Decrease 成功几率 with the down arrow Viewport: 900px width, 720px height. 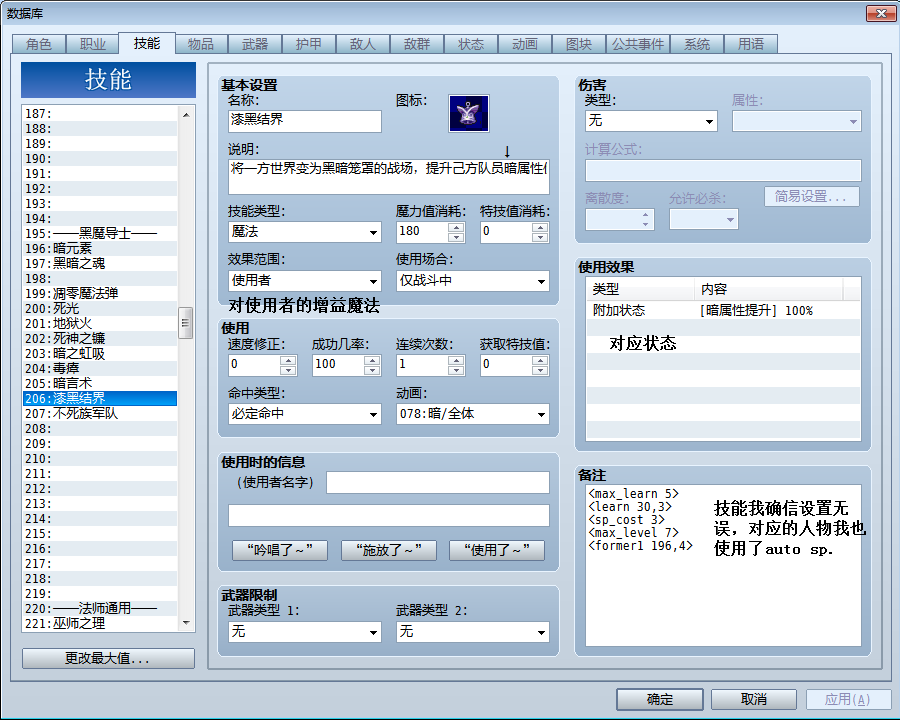(x=372, y=370)
